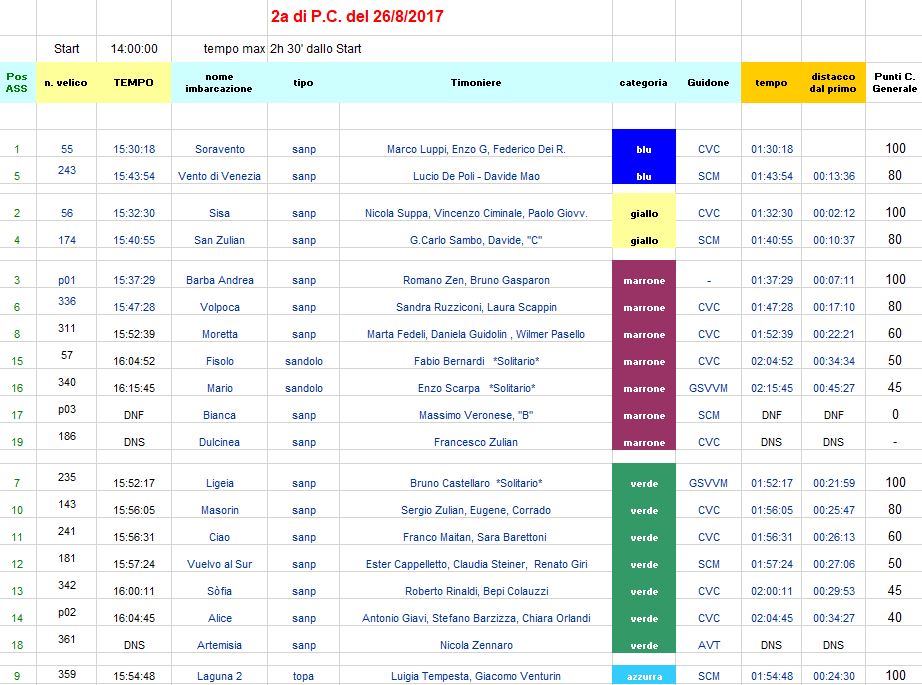
Task: Click sail number 361 cell
Action: [66, 639]
